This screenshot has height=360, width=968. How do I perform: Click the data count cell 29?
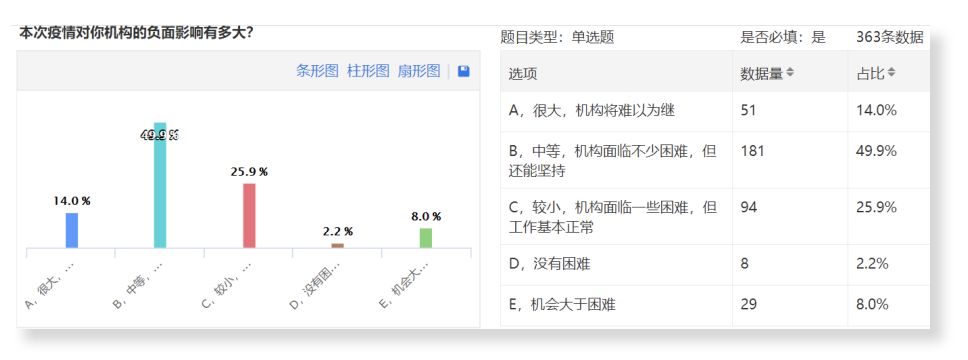[x=748, y=304]
